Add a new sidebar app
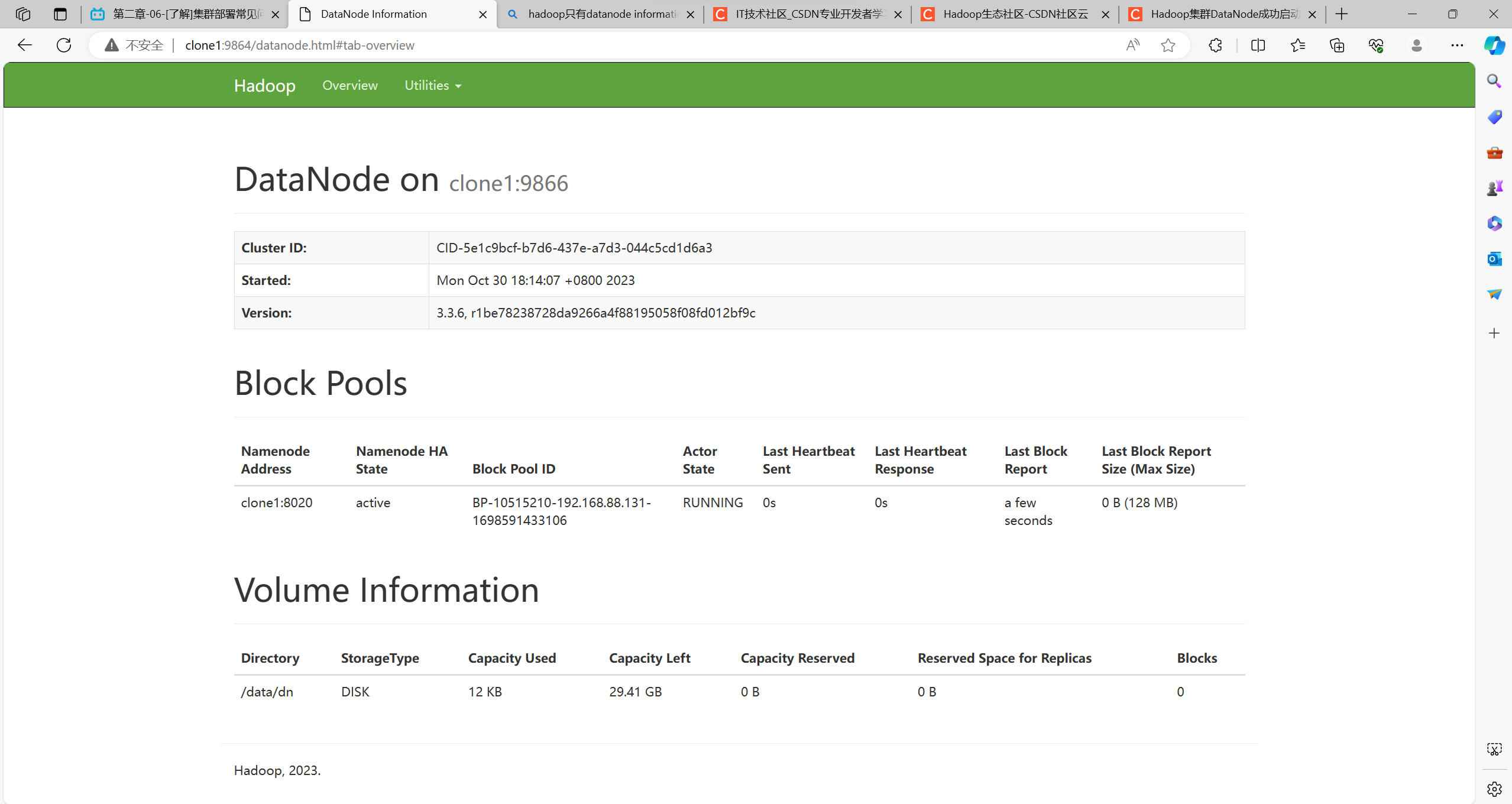The width and height of the screenshot is (1512, 804). click(x=1494, y=333)
